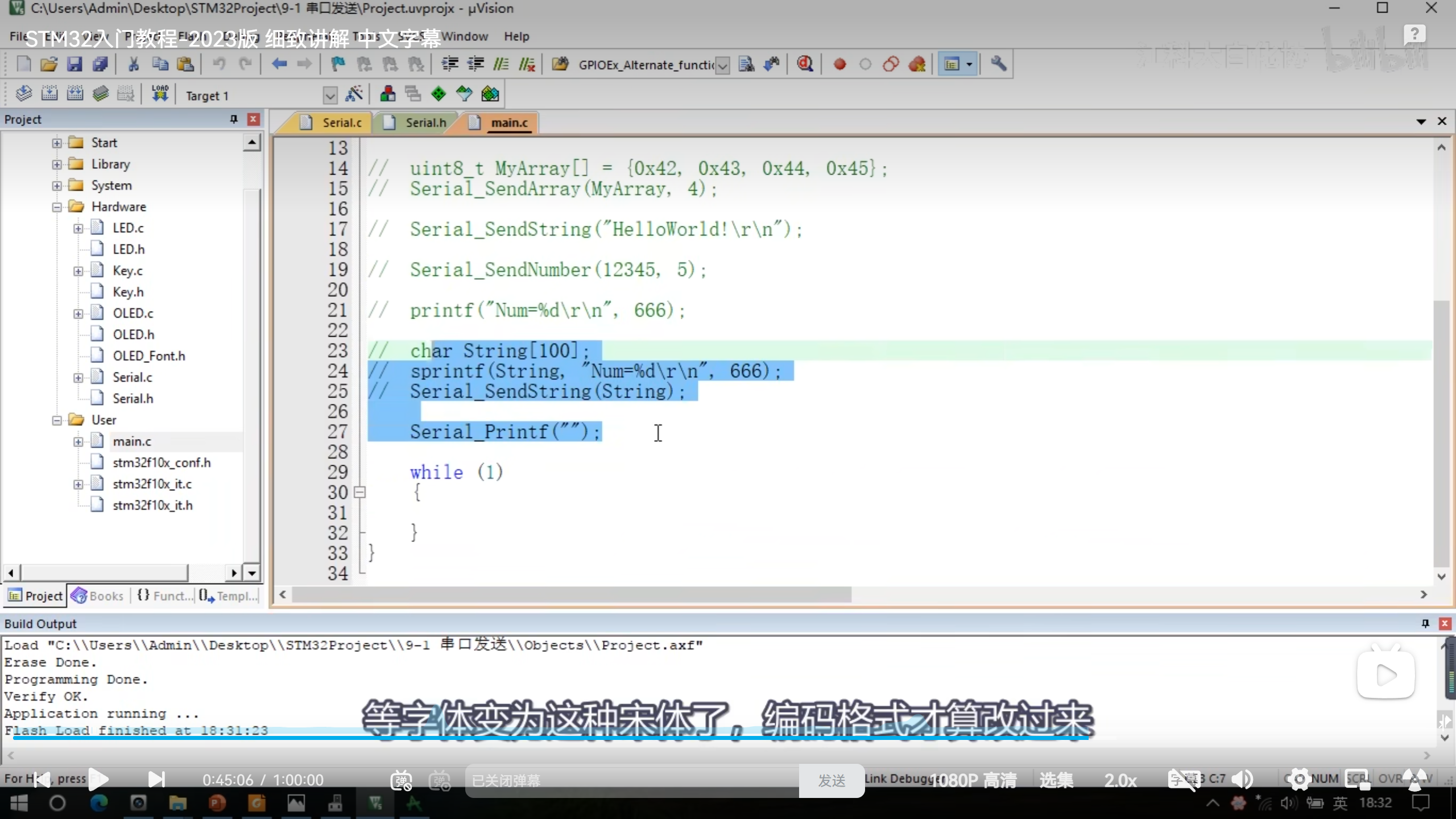The image size is (1456, 819).
Task: Open the Help menu
Action: click(516, 36)
